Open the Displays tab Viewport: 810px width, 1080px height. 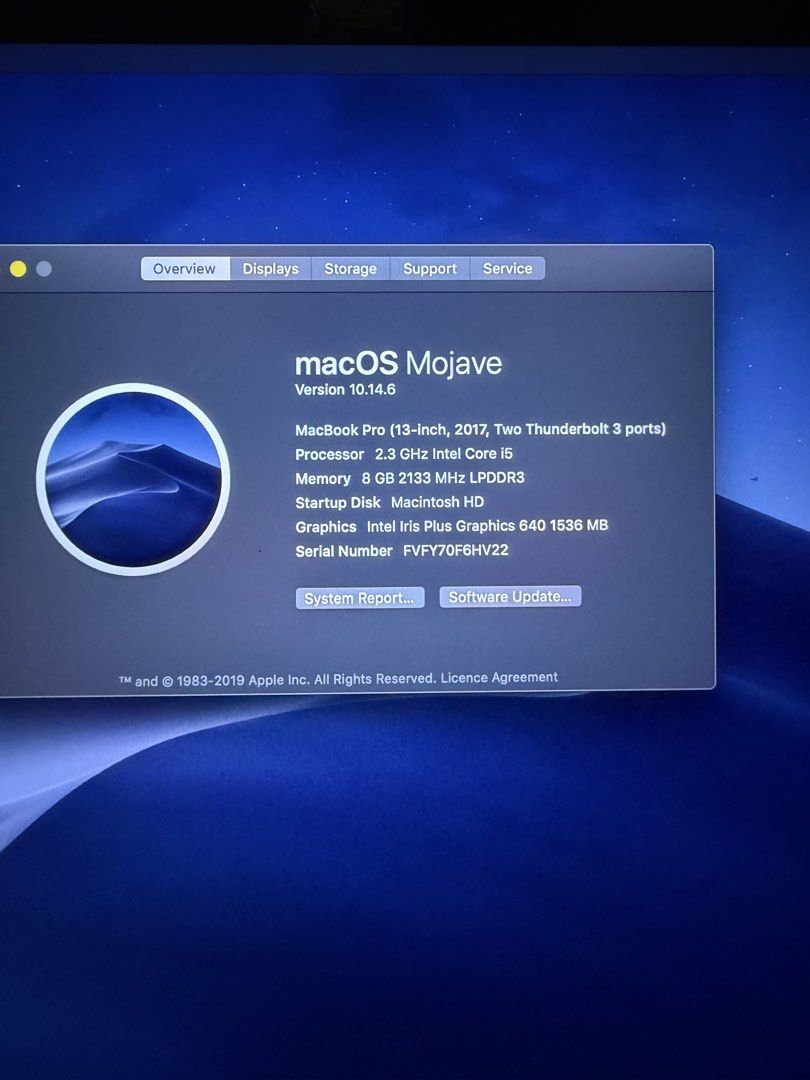coord(271,269)
